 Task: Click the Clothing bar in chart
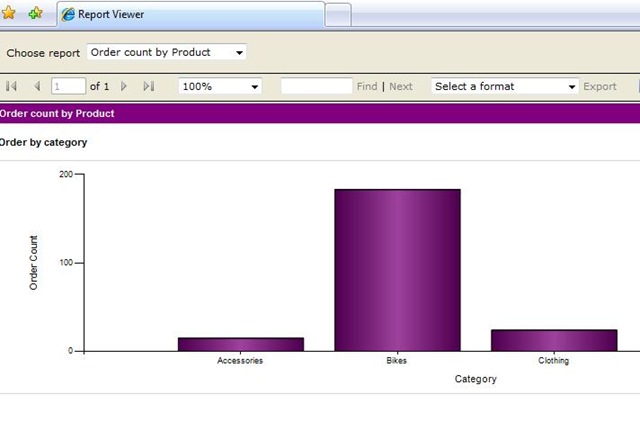(554, 340)
